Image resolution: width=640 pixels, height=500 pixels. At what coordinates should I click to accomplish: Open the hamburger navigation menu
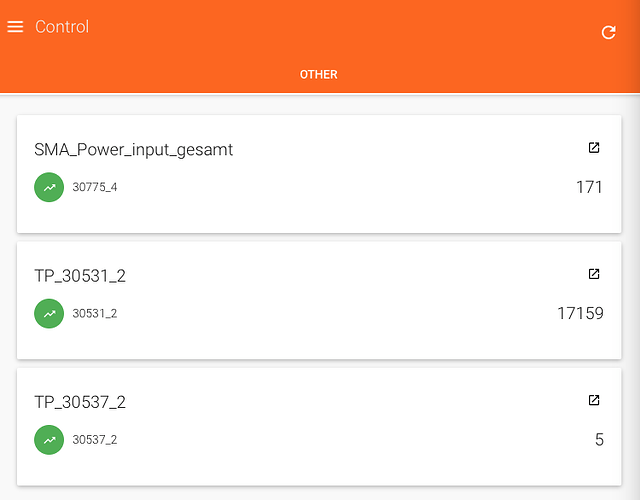tap(15, 27)
